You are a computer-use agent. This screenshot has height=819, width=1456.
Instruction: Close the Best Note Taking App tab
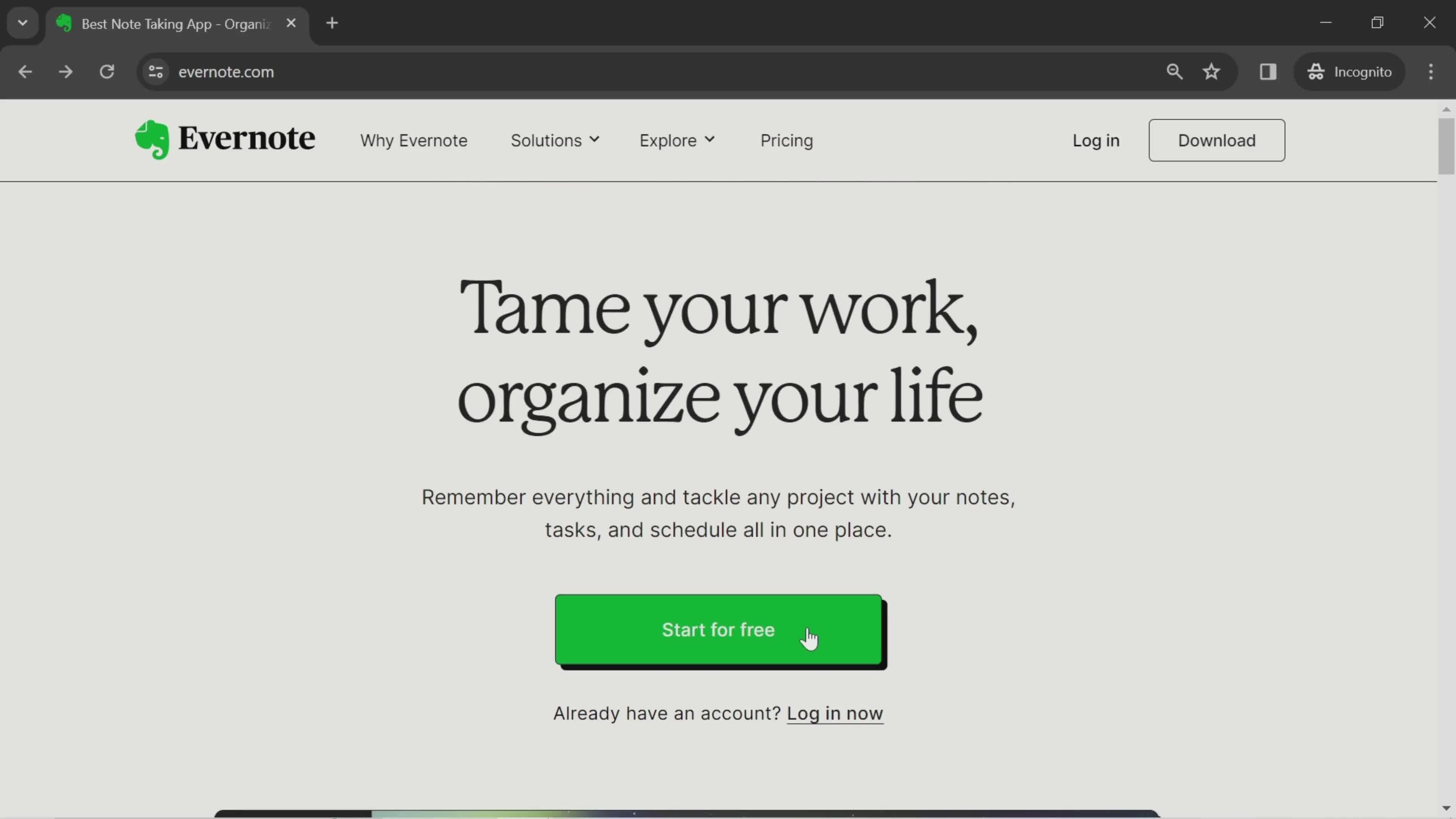tap(291, 23)
